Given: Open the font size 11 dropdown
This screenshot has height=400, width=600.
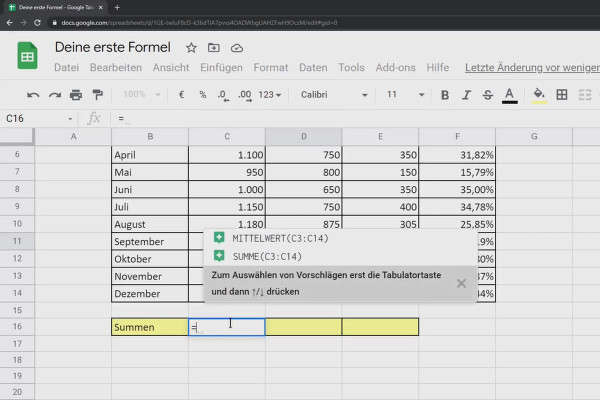Looking at the screenshot, I should (405, 95).
